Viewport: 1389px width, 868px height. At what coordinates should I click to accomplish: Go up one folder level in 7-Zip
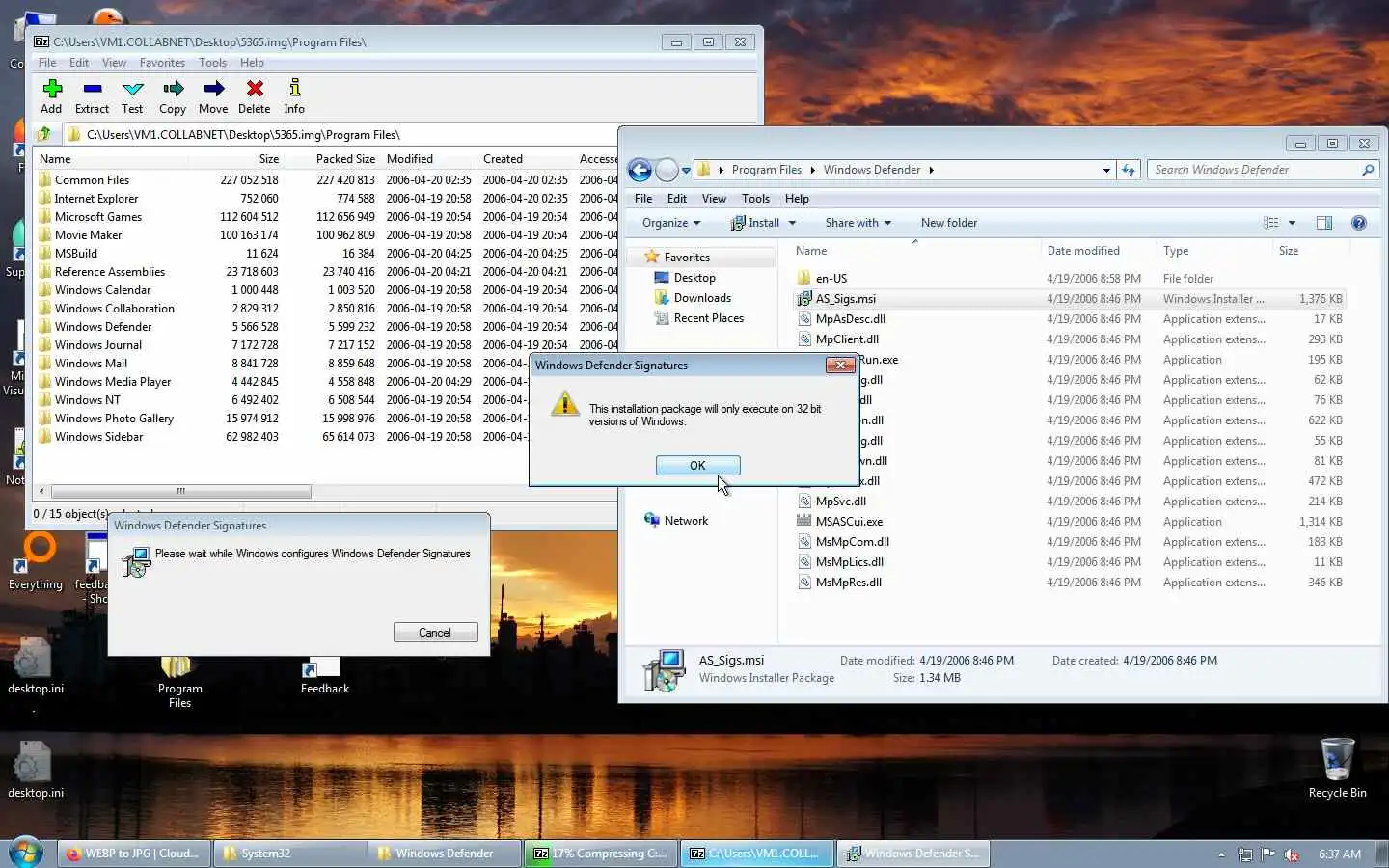44,134
